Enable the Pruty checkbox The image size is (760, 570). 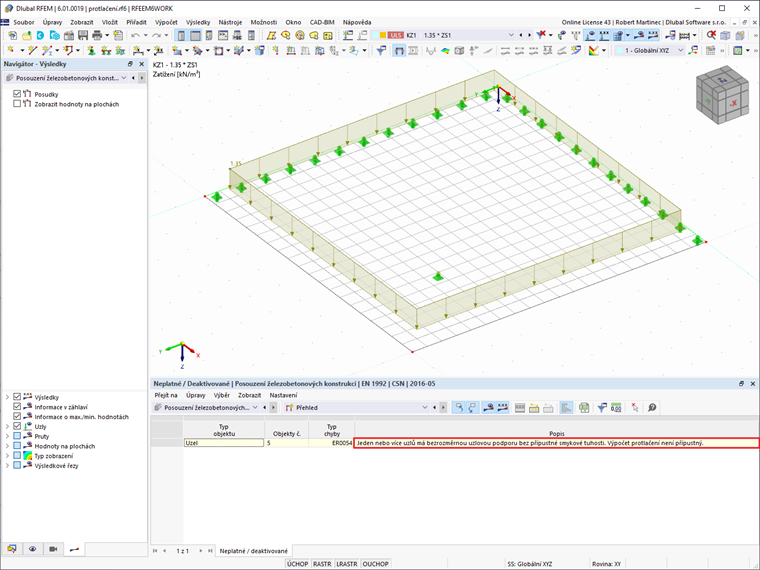[17, 436]
